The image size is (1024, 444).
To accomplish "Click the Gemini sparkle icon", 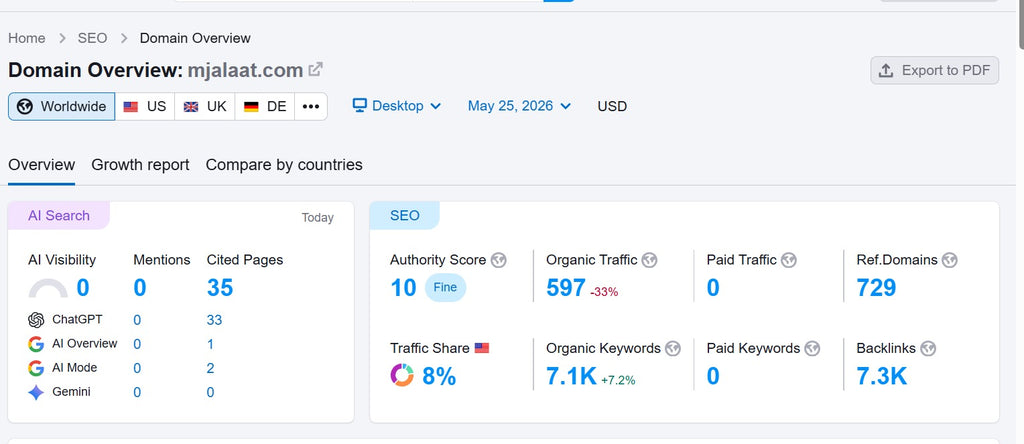I will coord(36,392).
